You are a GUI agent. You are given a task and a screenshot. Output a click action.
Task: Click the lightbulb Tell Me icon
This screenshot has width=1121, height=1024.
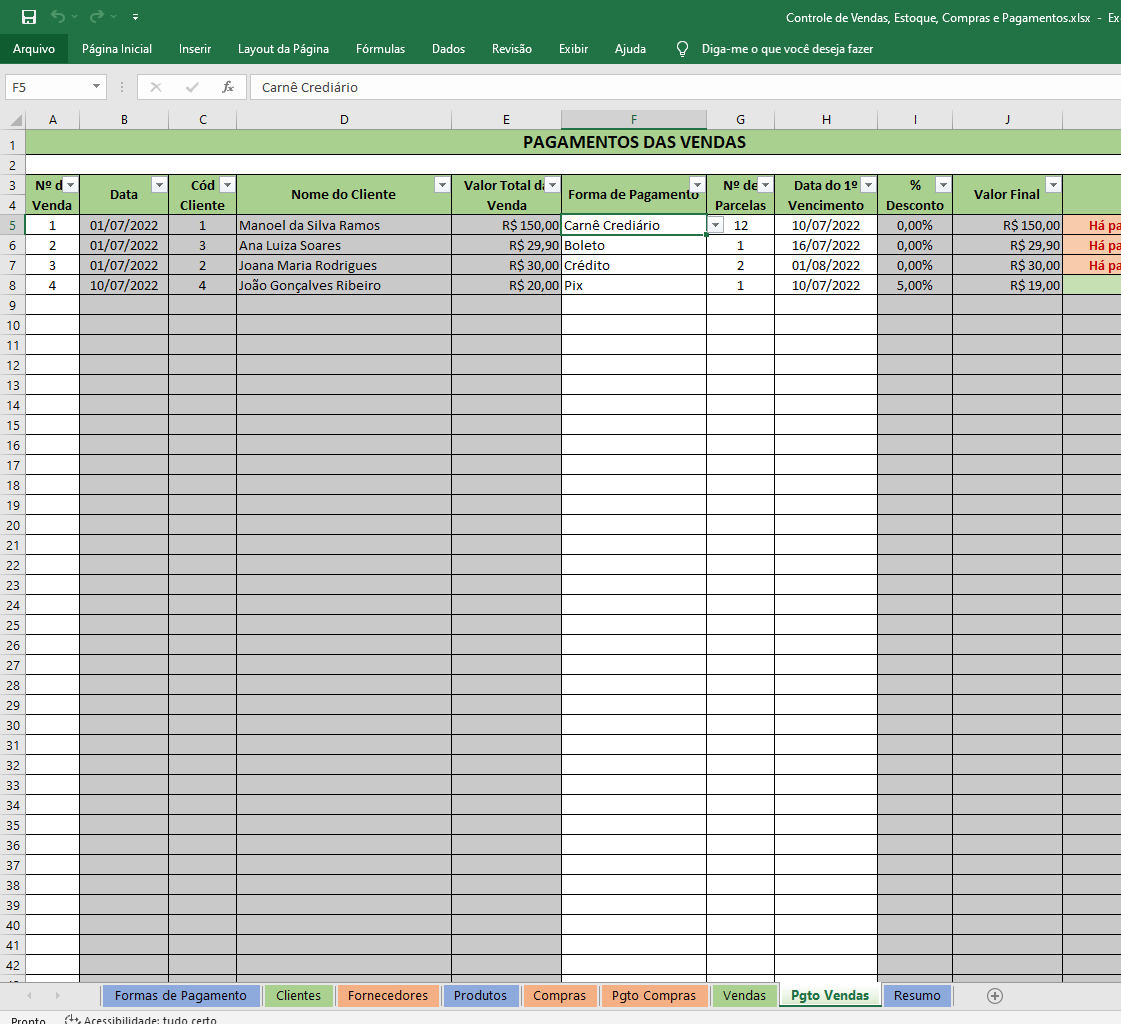click(x=682, y=49)
